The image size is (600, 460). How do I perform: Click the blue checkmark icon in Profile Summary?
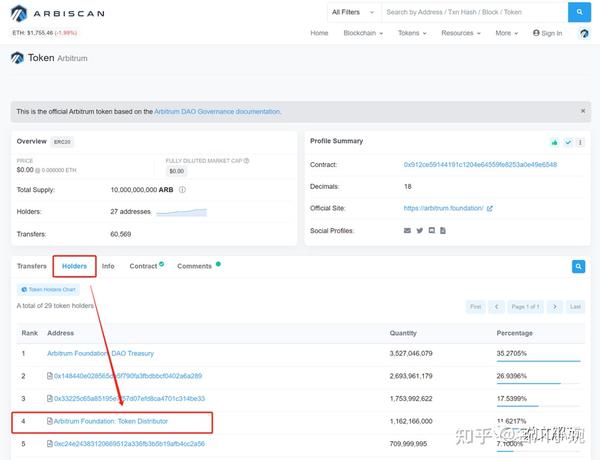click(x=568, y=142)
